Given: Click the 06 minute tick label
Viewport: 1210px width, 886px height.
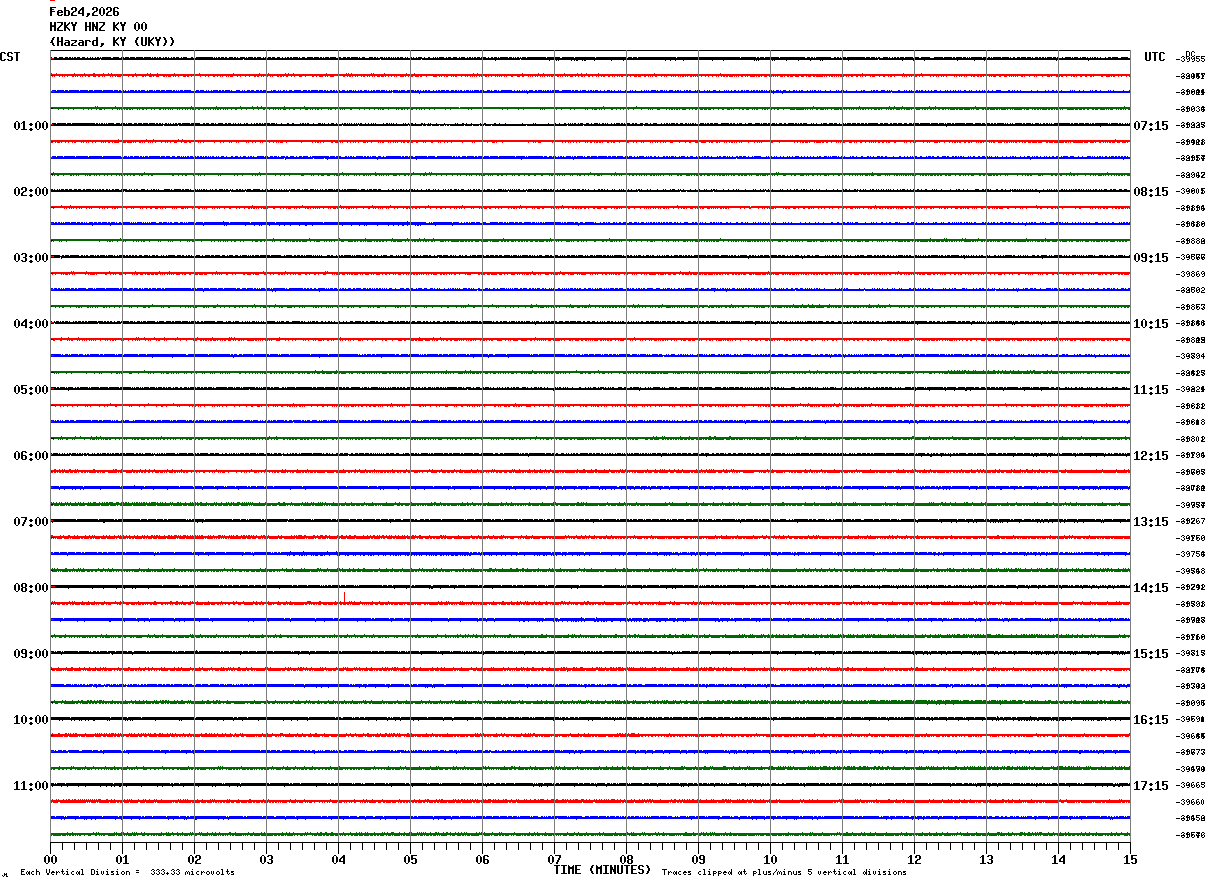Looking at the screenshot, I should click(482, 859).
